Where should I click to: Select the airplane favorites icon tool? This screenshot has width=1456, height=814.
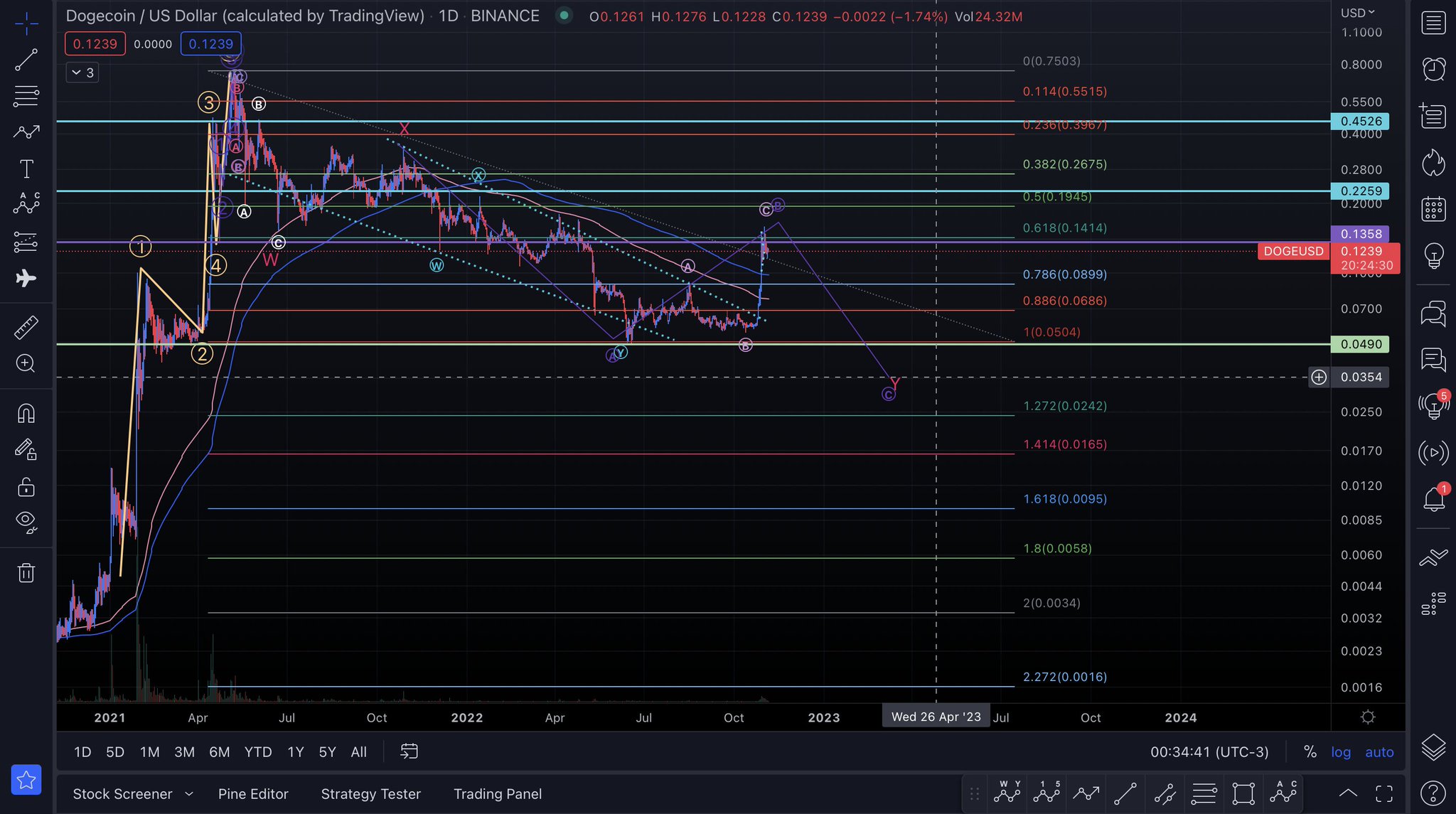pos(26,278)
